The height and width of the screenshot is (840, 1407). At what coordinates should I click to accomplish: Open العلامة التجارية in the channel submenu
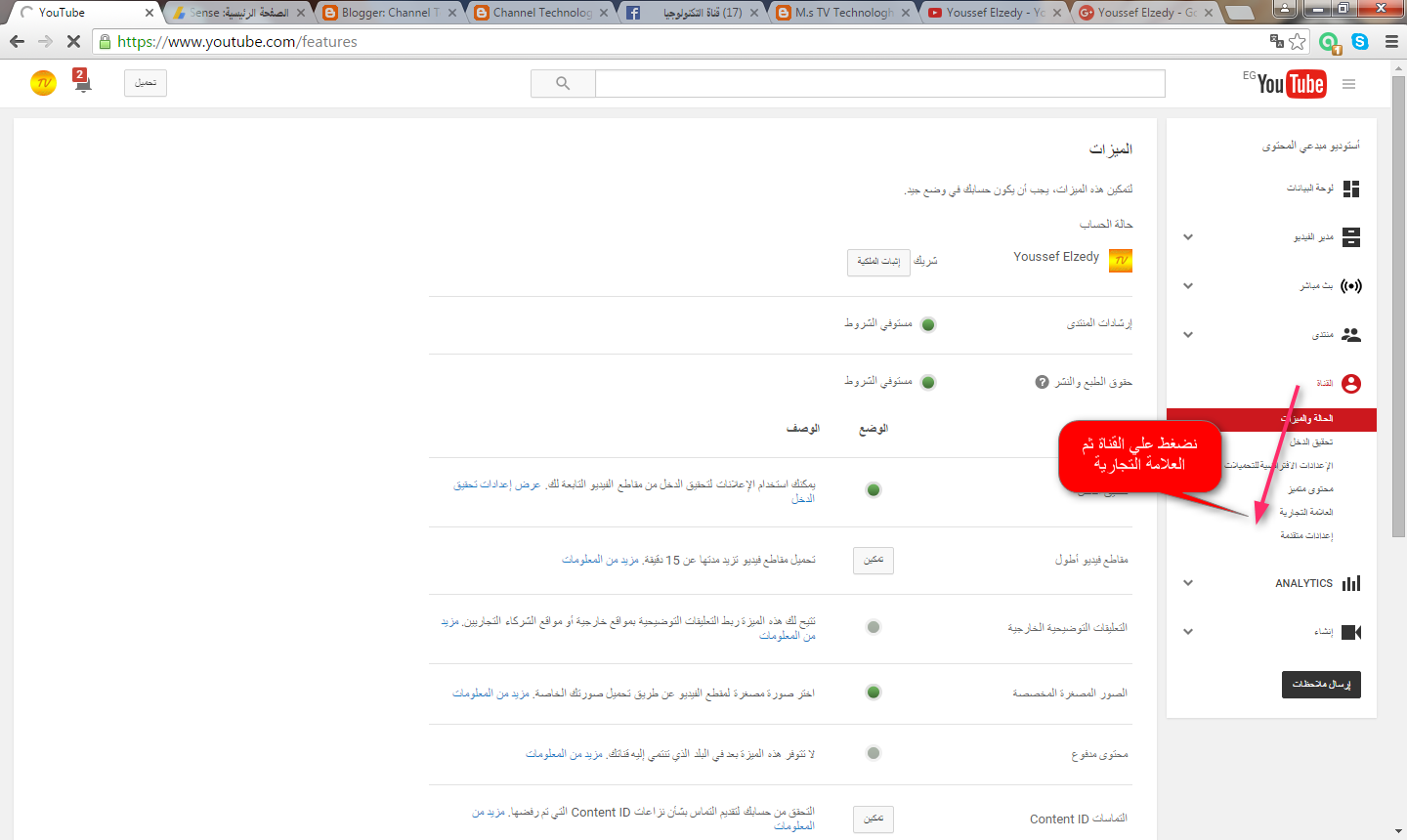coord(1306,513)
